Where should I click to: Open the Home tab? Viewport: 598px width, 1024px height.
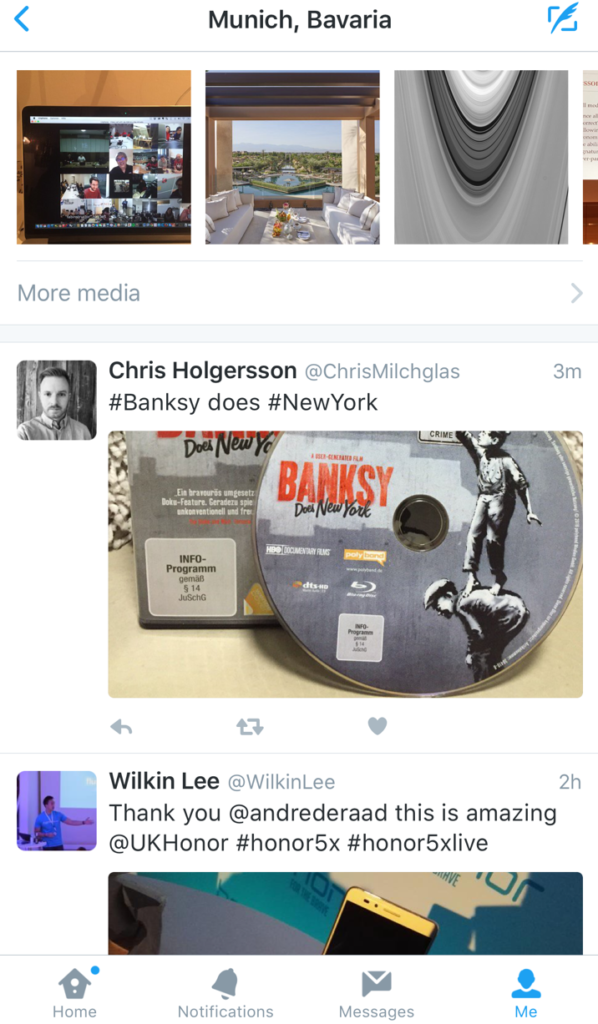point(75,992)
